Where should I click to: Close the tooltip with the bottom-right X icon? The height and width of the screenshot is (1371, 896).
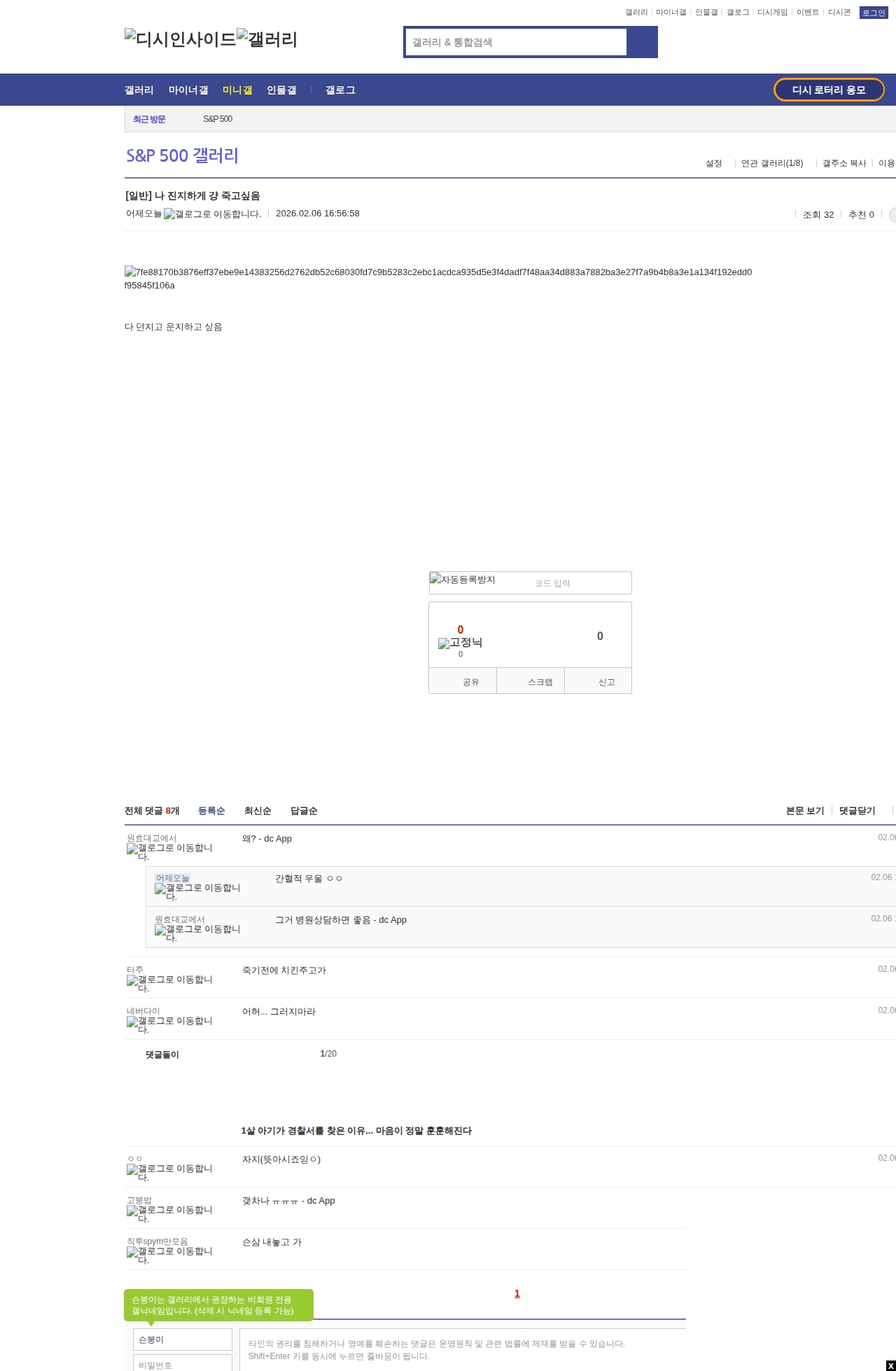coord(890,1365)
